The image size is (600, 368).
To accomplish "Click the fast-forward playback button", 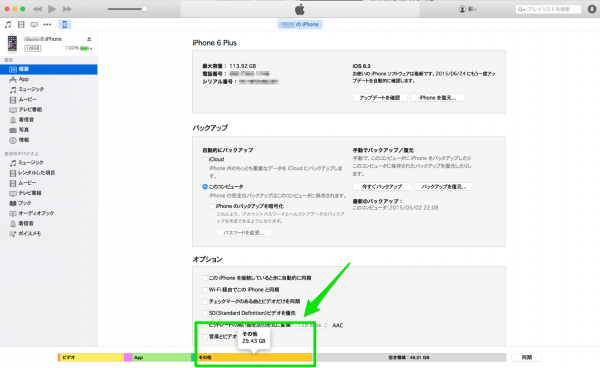I will tap(67, 9).
